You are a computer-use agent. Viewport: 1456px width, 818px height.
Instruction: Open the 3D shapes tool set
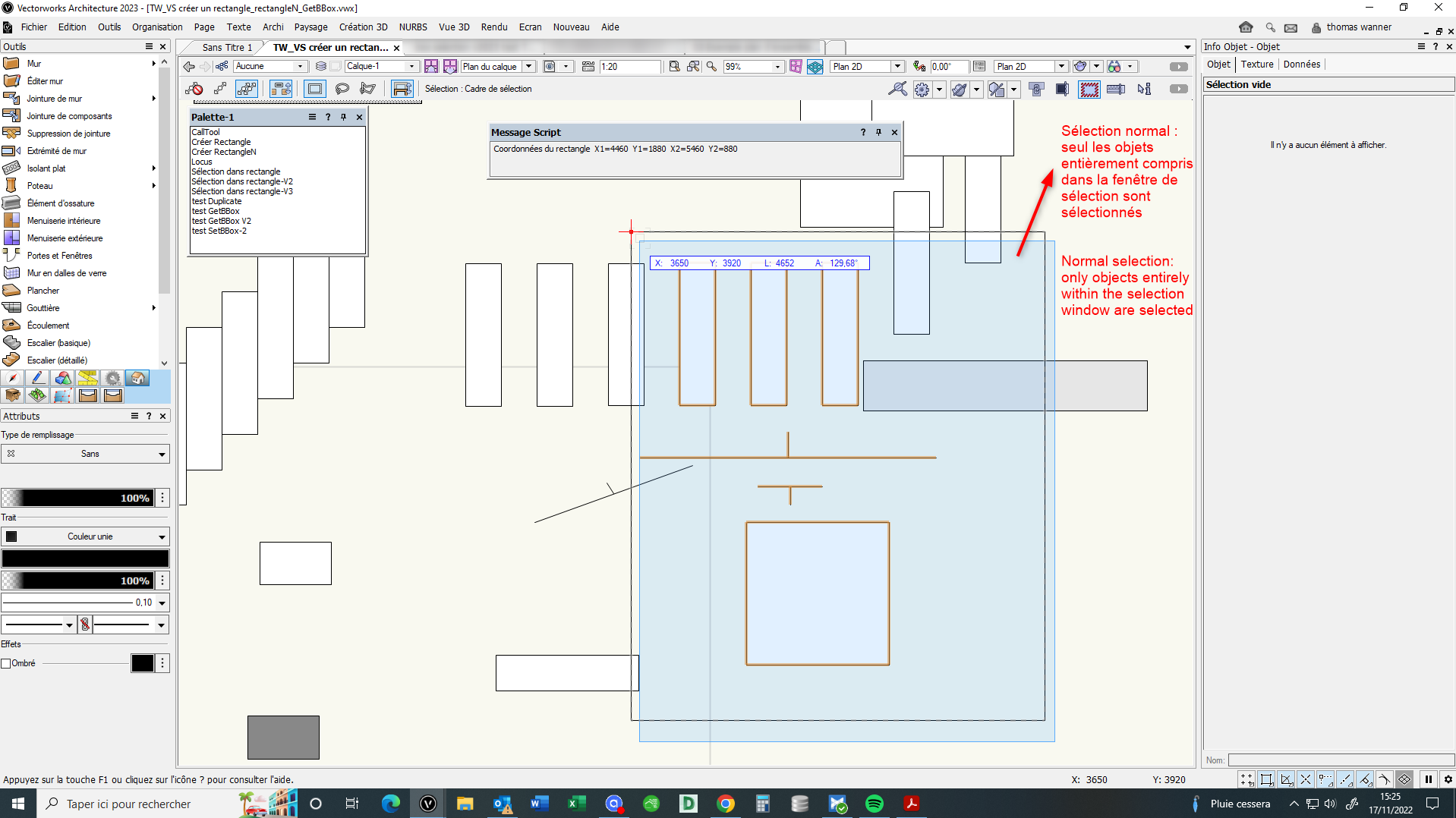tap(62, 378)
